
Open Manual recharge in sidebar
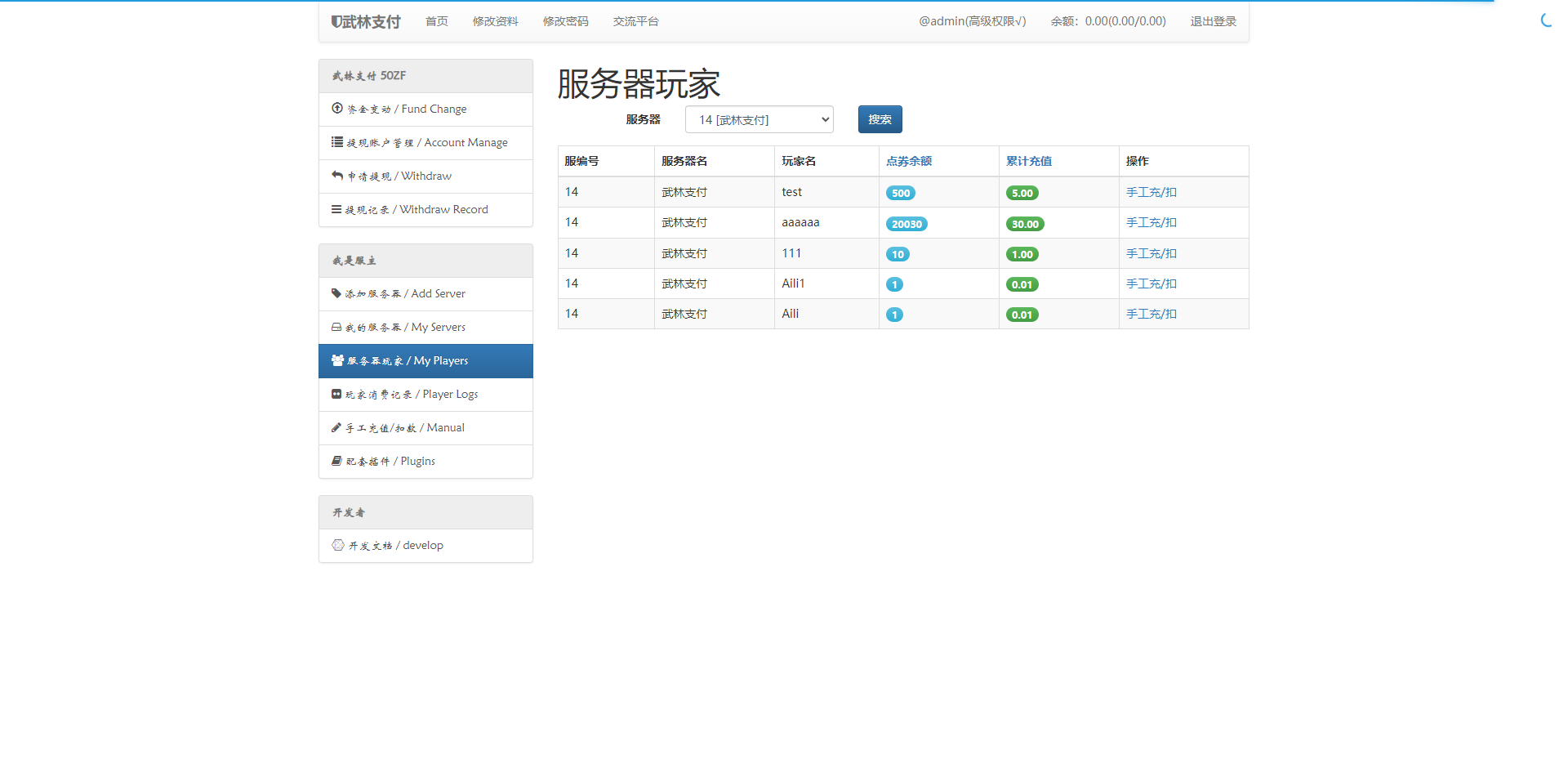[x=425, y=427]
